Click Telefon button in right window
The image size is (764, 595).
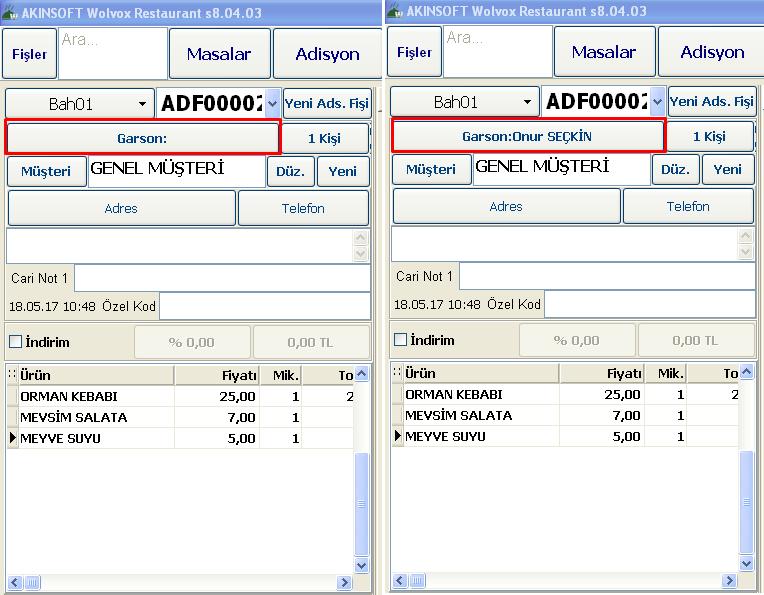(688, 206)
